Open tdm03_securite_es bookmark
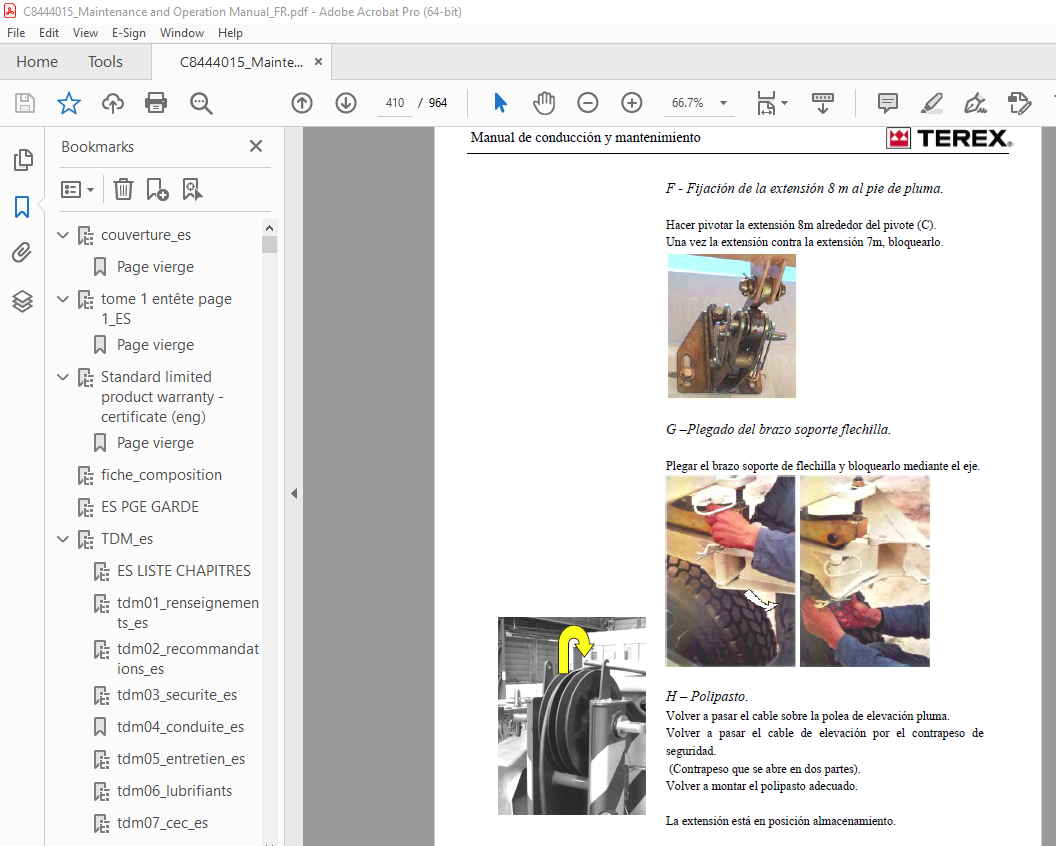The height and width of the screenshot is (846, 1056). point(176,695)
